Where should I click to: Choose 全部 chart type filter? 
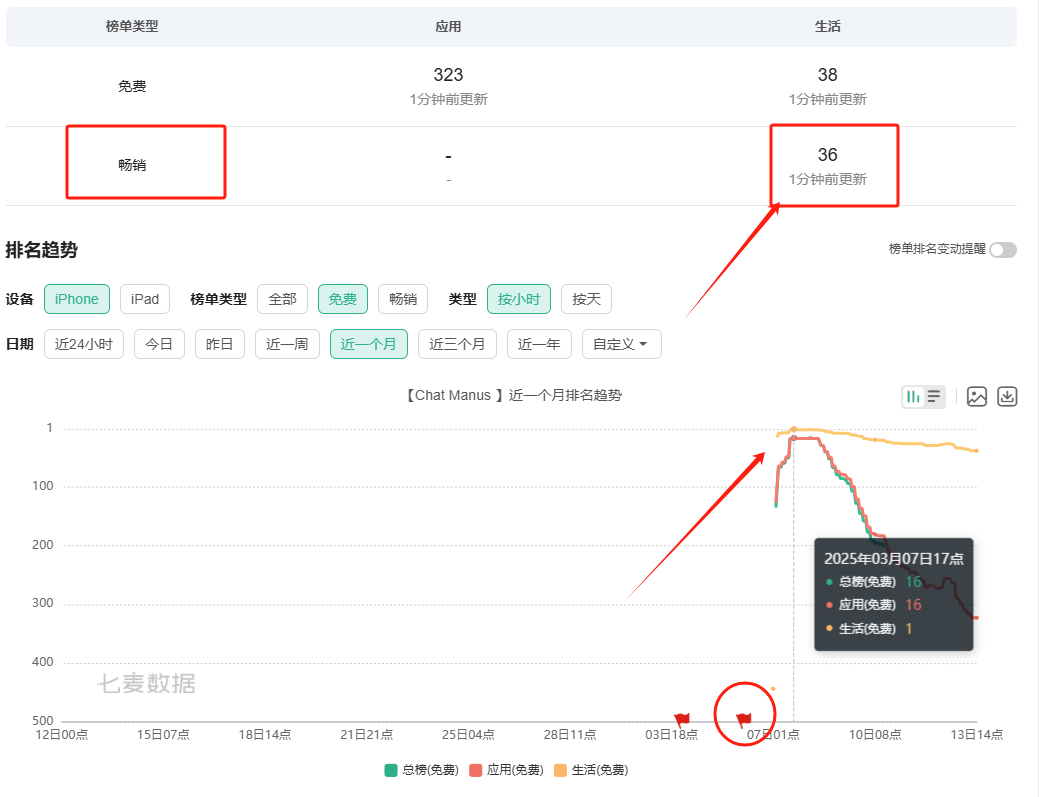tap(282, 299)
